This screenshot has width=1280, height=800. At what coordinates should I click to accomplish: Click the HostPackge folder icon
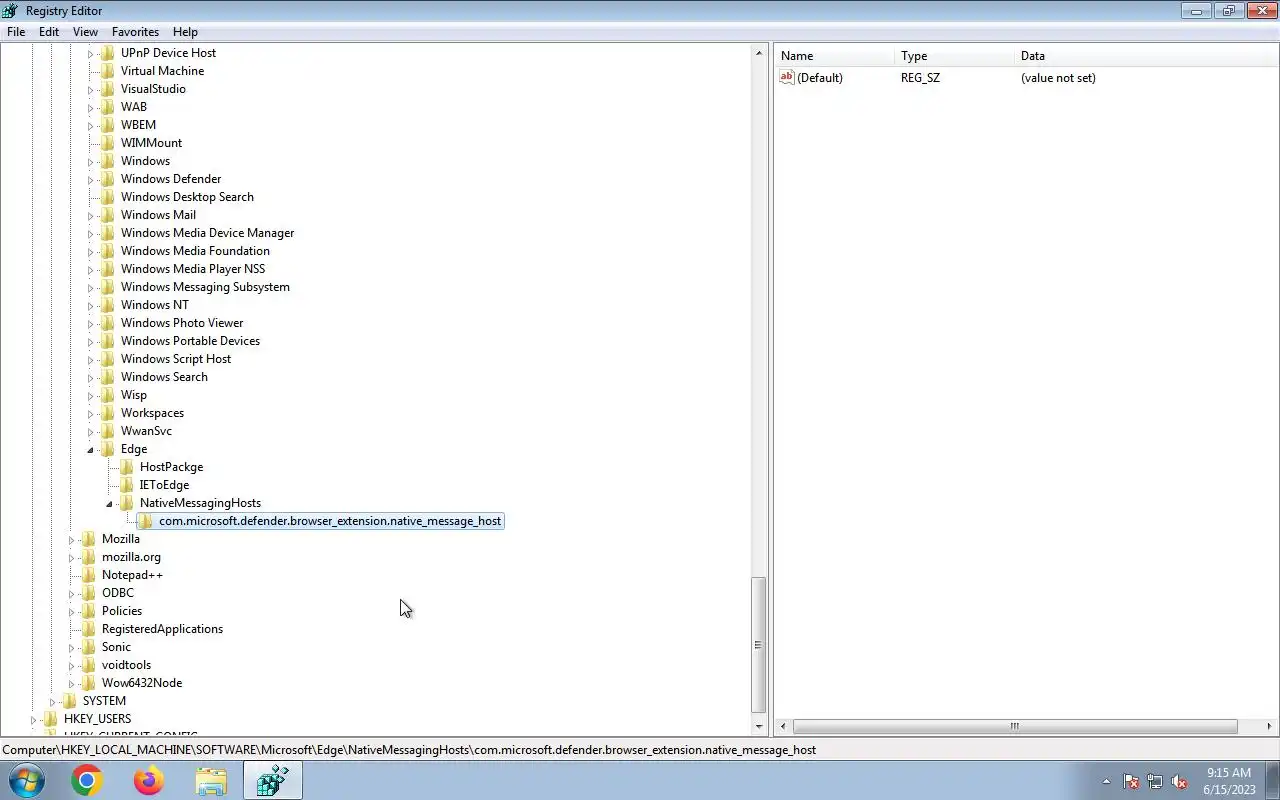pyautogui.click(x=127, y=467)
